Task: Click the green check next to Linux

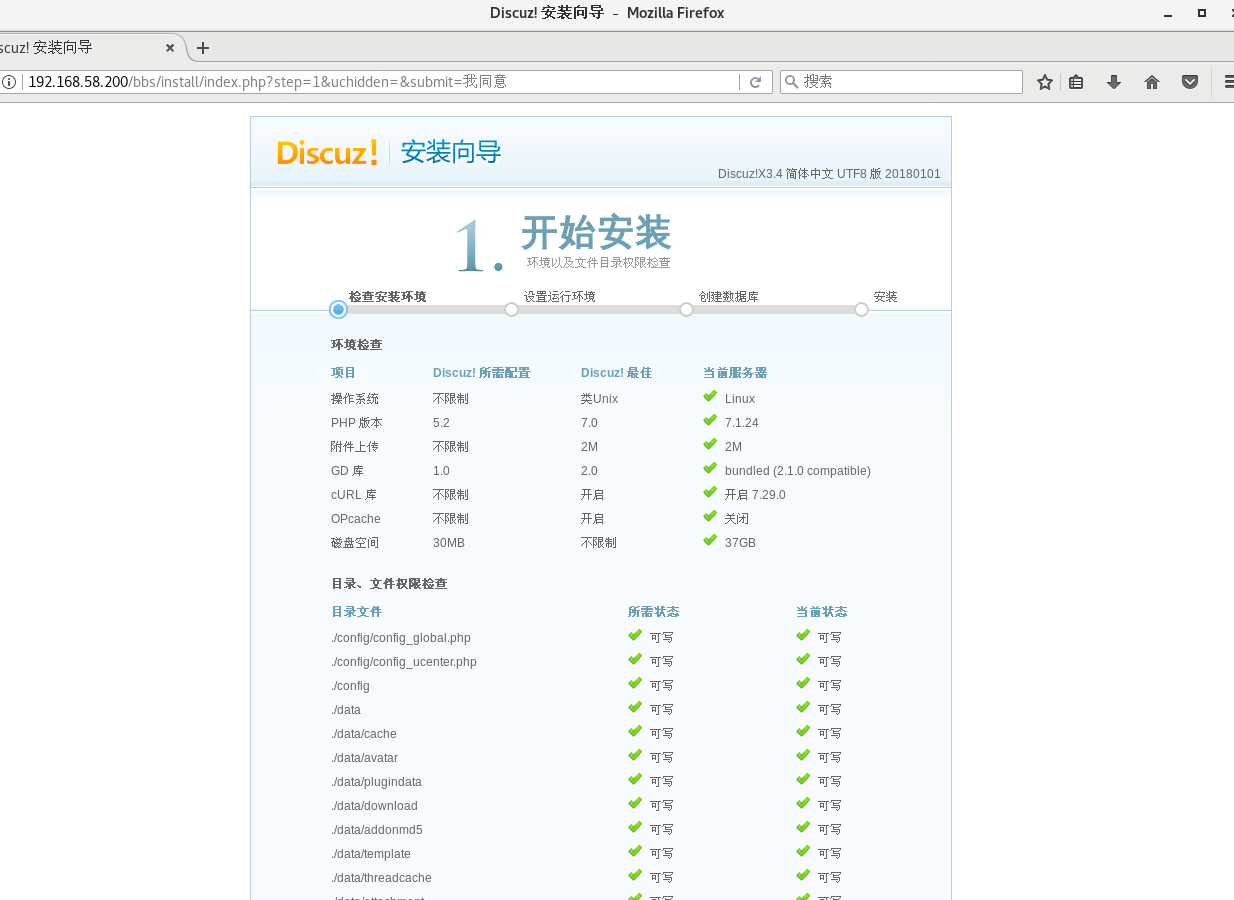Action: 710,397
